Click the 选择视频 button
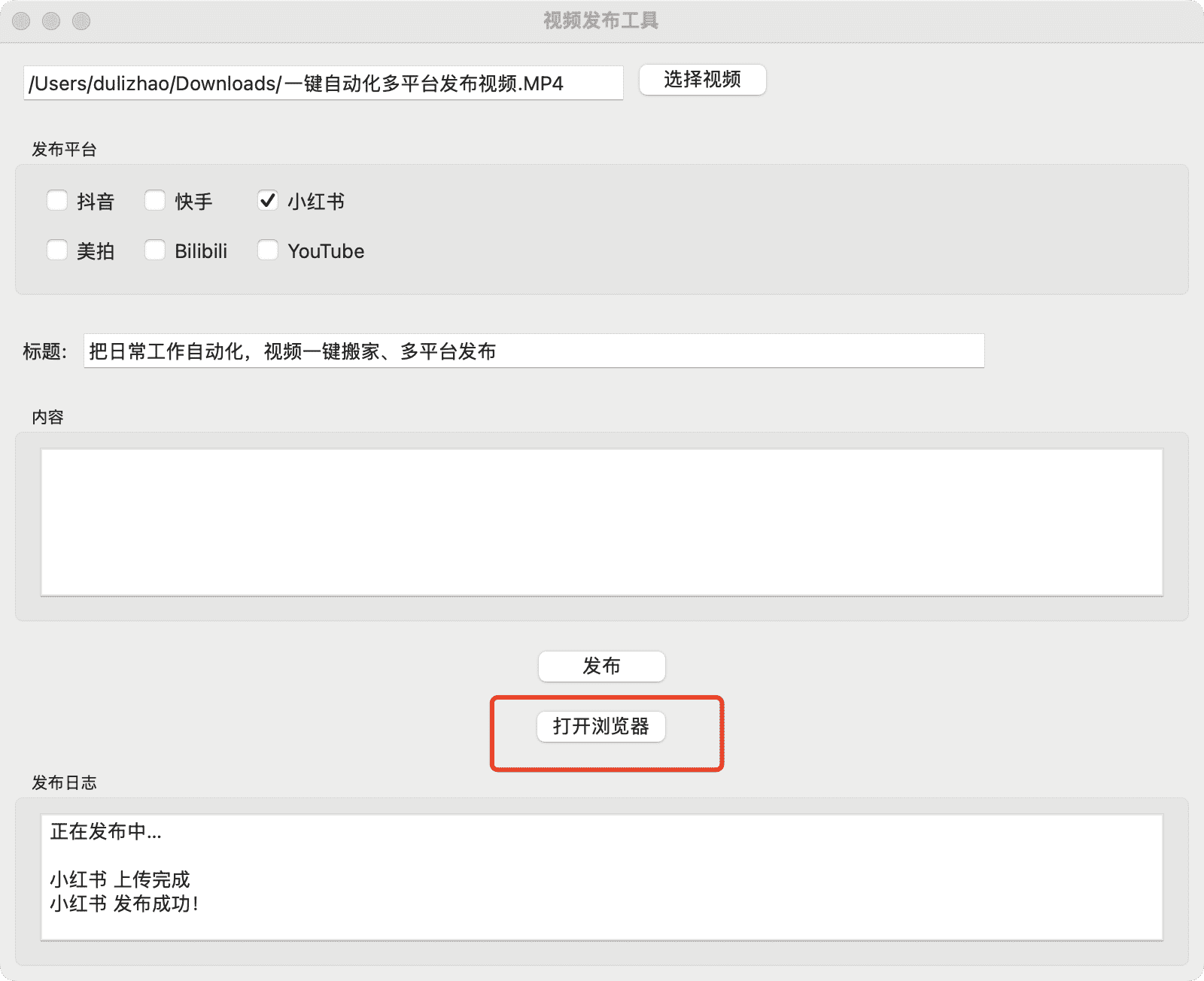The width and height of the screenshot is (1204, 981). [703, 80]
